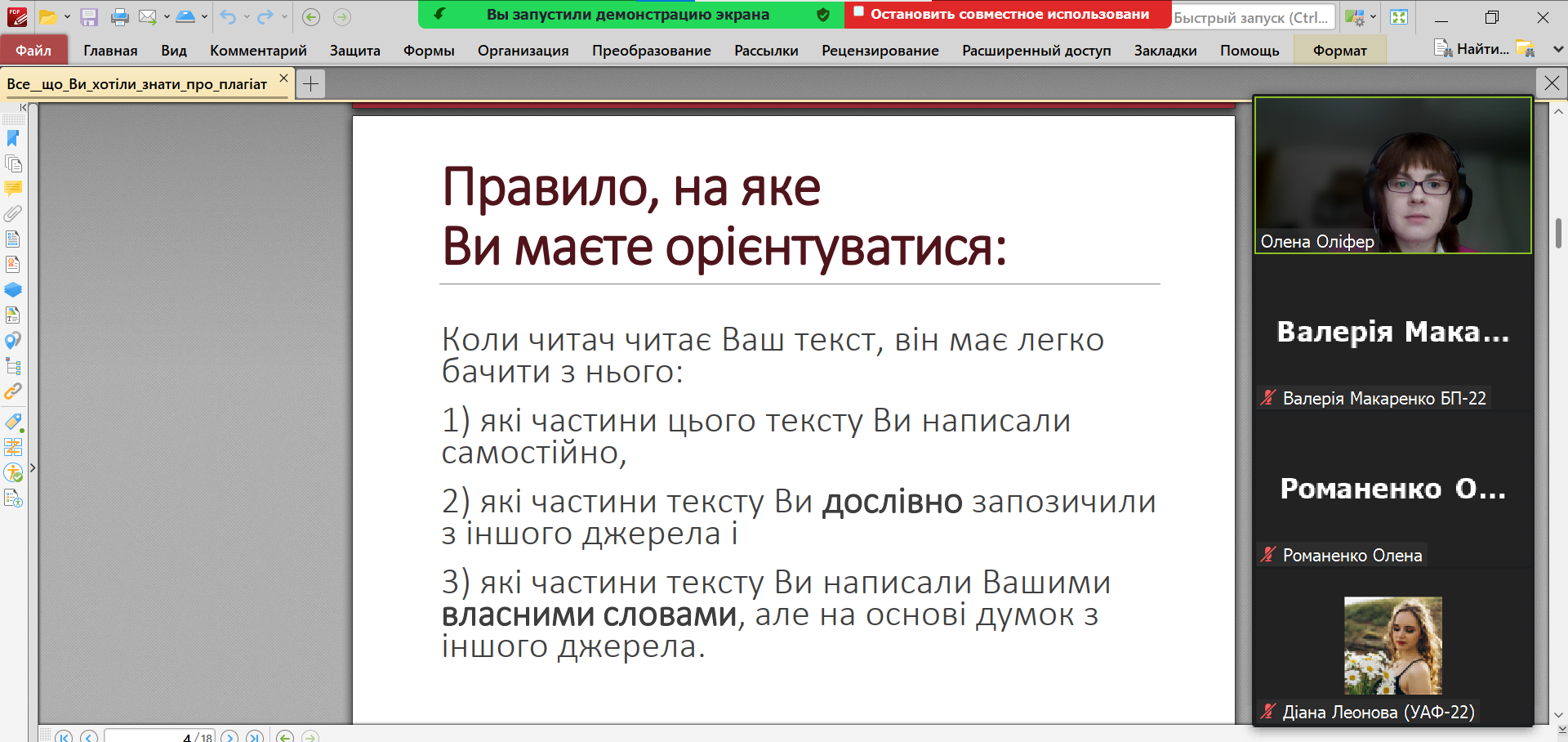Open the Преобразование ribbon tab
The height and width of the screenshot is (742, 1568).
click(652, 51)
